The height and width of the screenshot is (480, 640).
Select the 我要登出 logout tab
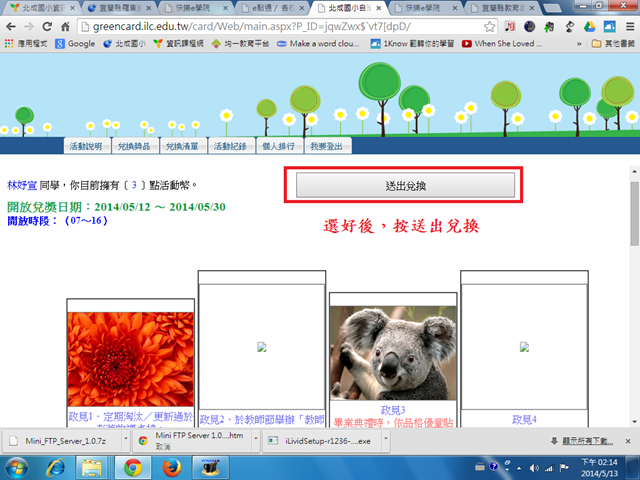pyautogui.click(x=327, y=147)
